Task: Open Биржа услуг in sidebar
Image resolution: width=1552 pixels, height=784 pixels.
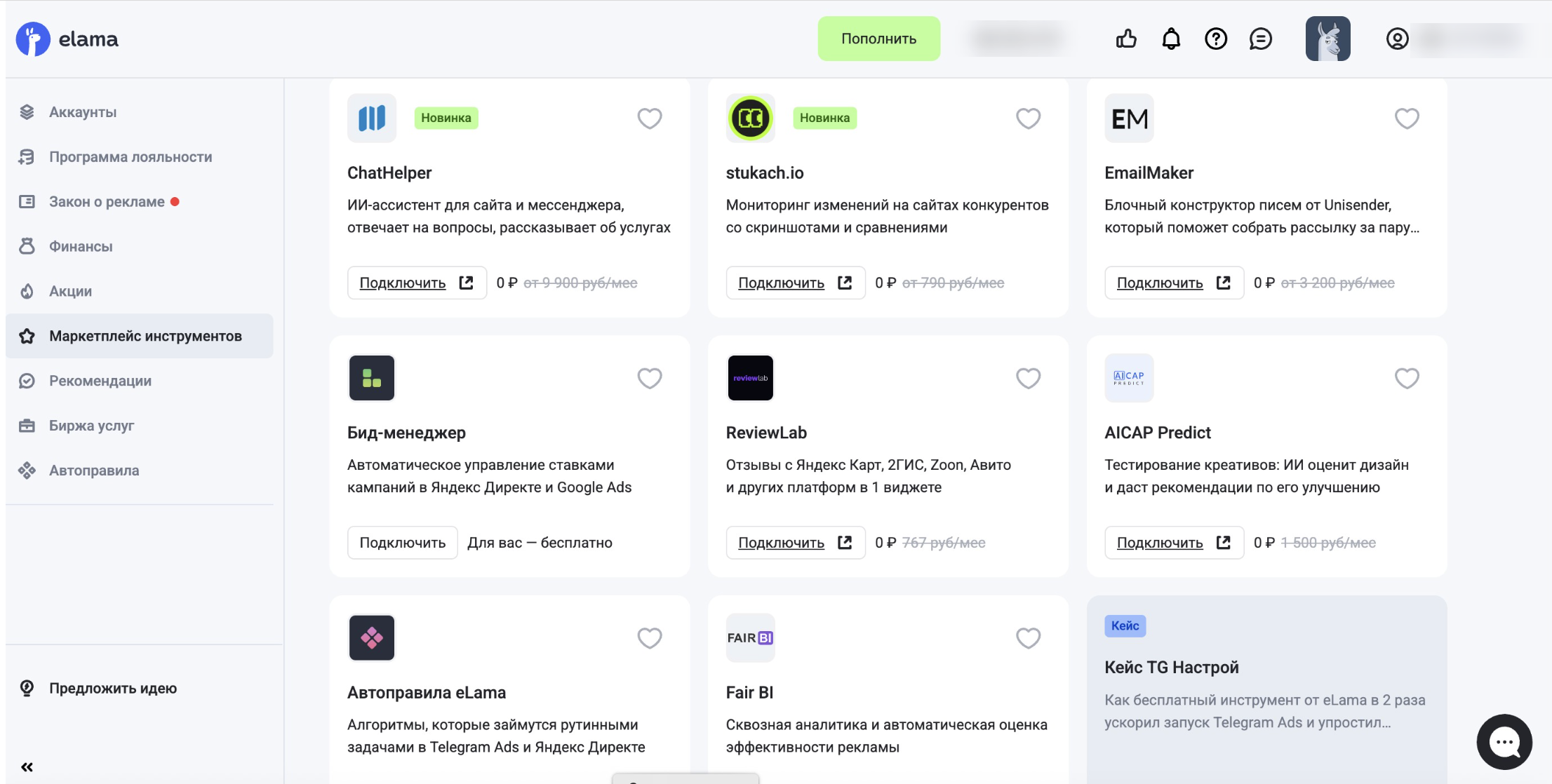Action: (139, 426)
